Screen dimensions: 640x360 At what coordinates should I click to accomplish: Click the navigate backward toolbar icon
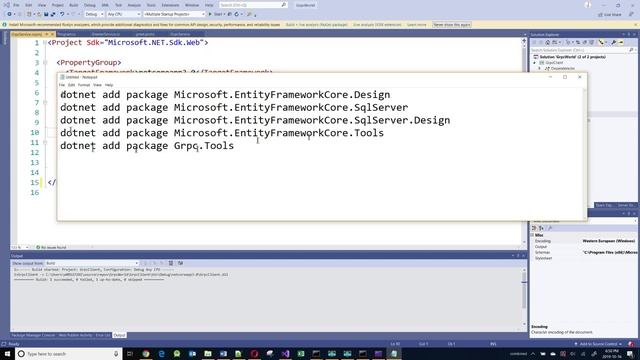(9, 14)
